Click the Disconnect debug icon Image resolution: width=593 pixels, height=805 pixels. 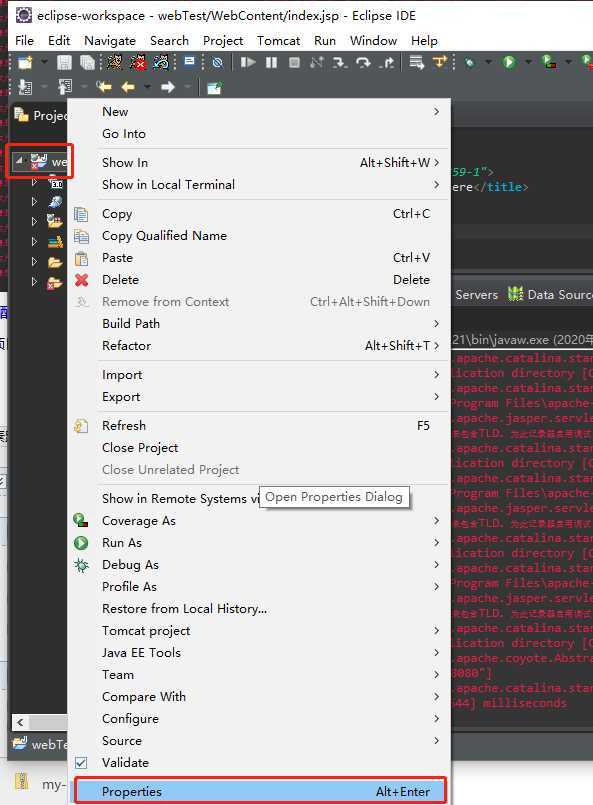[x=316, y=63]
